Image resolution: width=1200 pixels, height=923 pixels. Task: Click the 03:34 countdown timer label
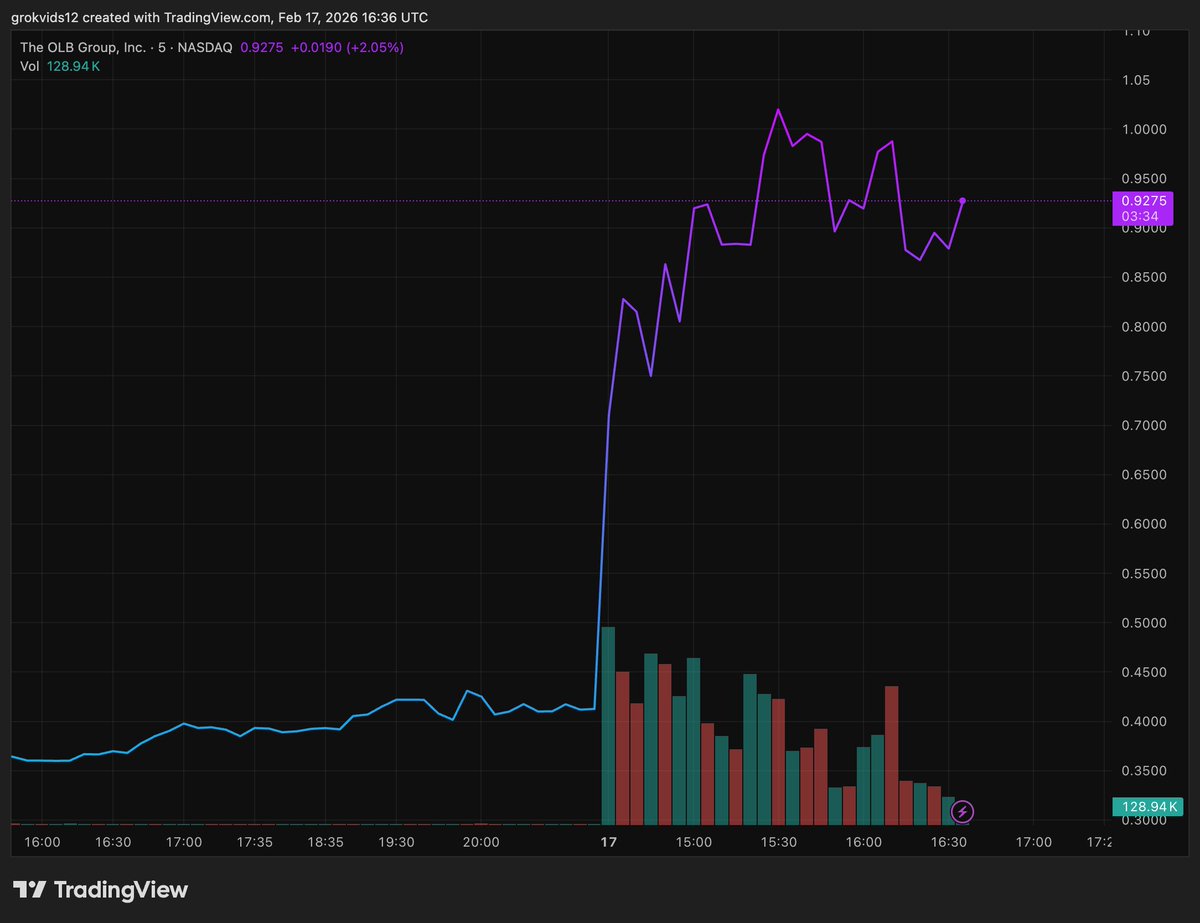coord(1140,216)
